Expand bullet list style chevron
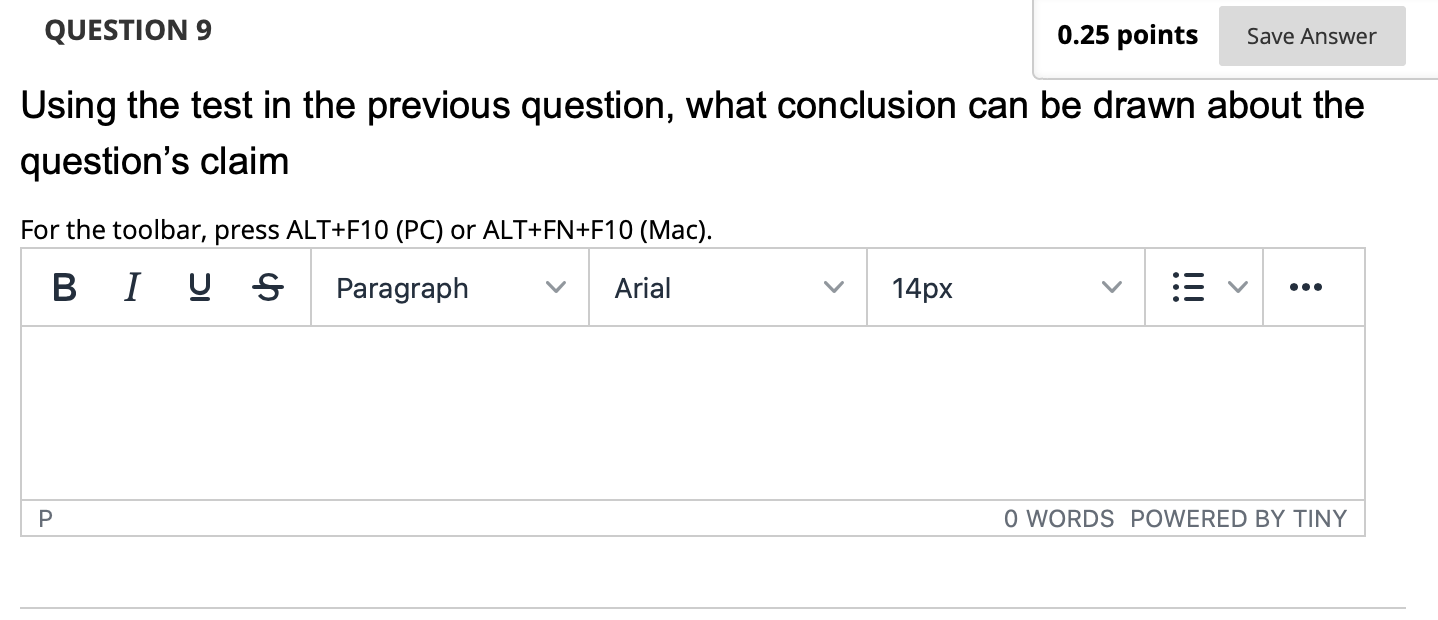This screenshot has width=1438, height=620. pos(1237,288)
